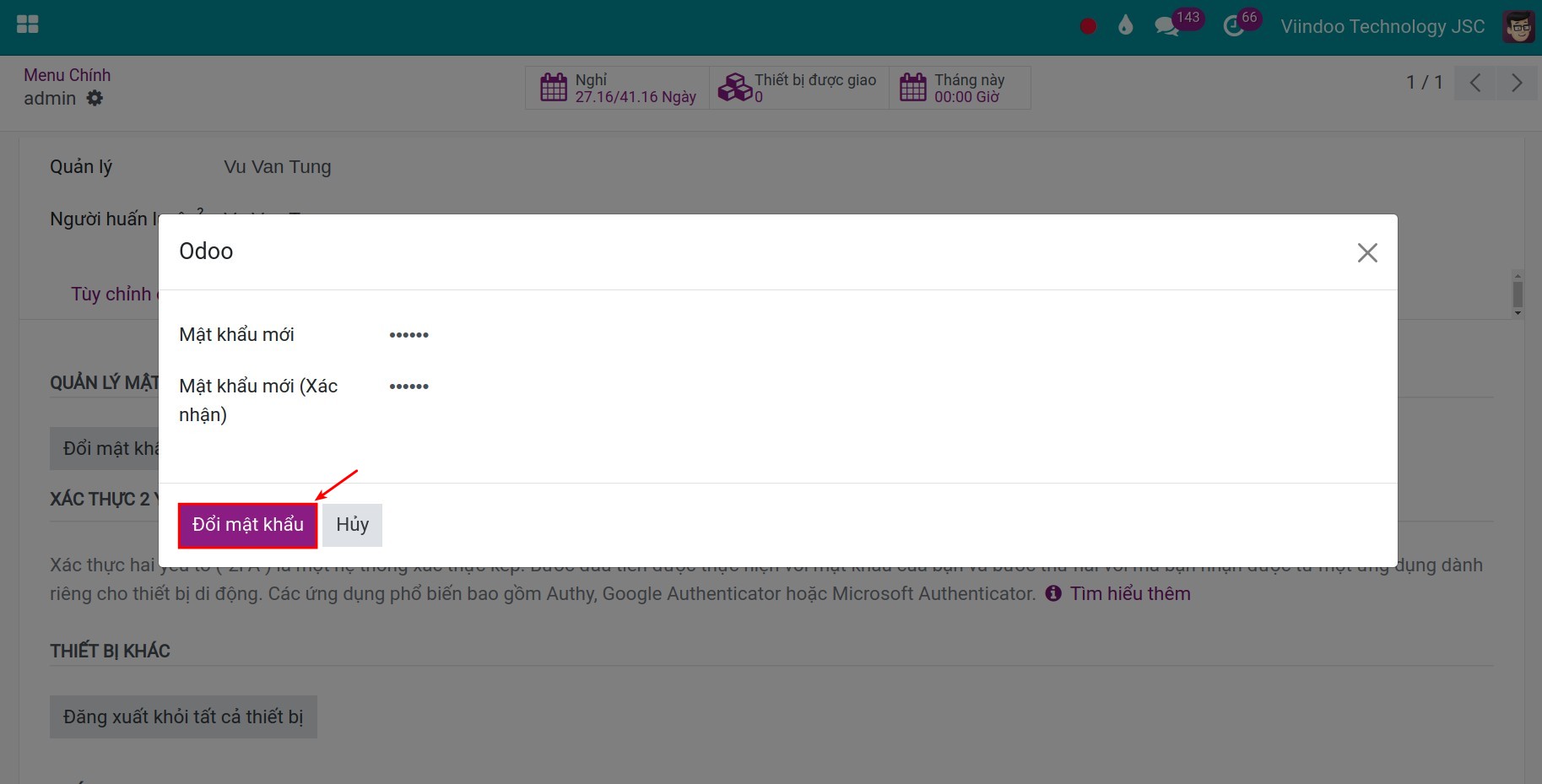Click the Mật khẩu mới password field
The width and height of the screenshot is (1542, 784).
tap(883, 335)
